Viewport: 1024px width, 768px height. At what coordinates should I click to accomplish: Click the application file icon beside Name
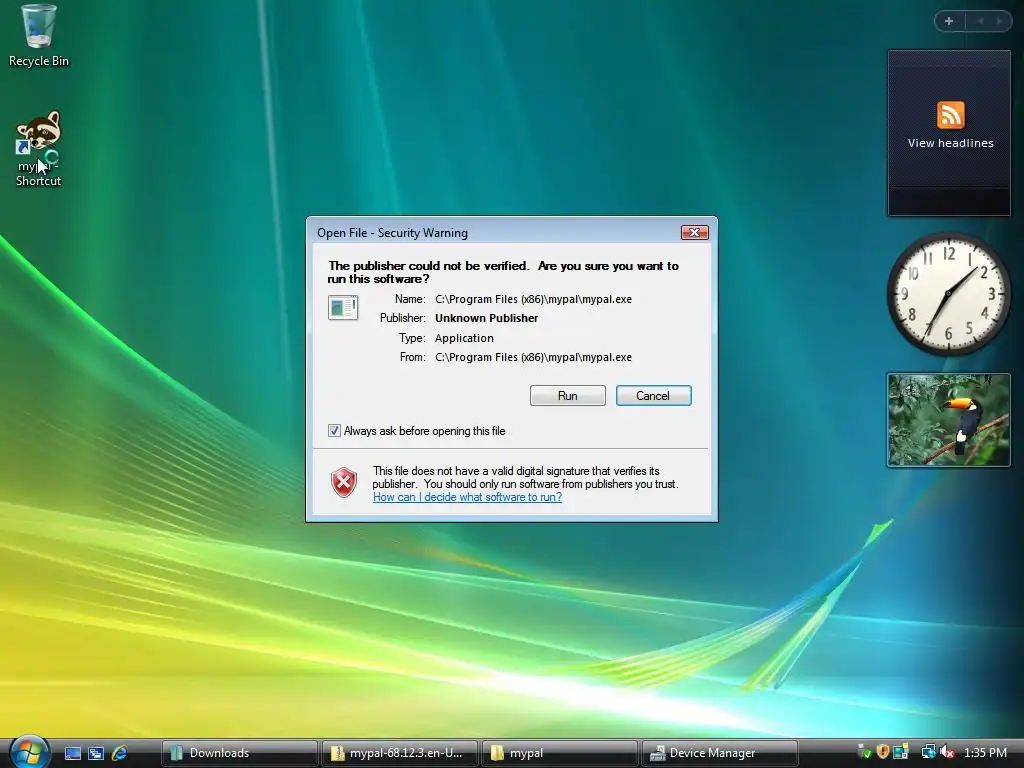coord(343,308)
